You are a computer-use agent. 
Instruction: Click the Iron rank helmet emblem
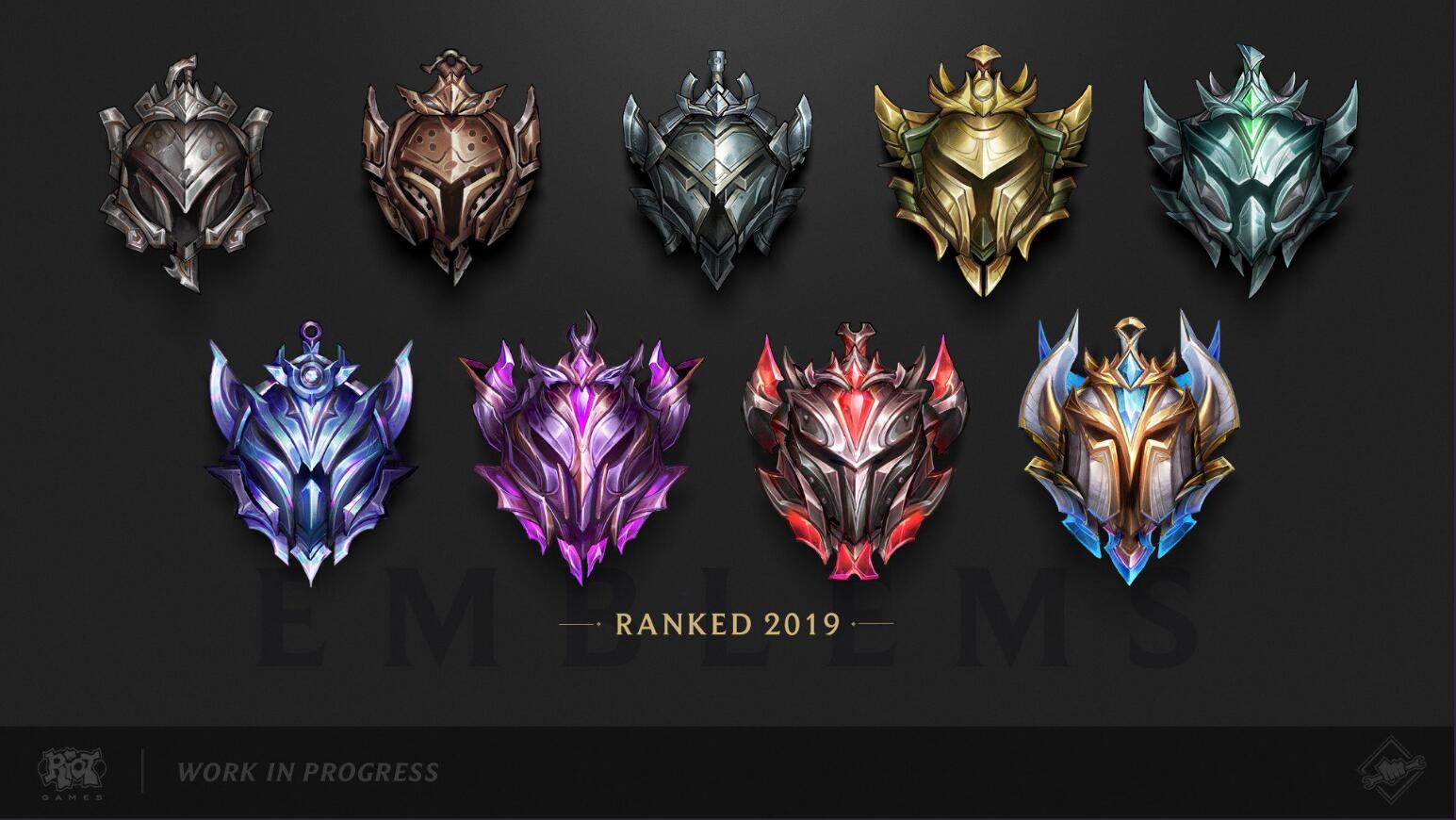tap(187, 175)
